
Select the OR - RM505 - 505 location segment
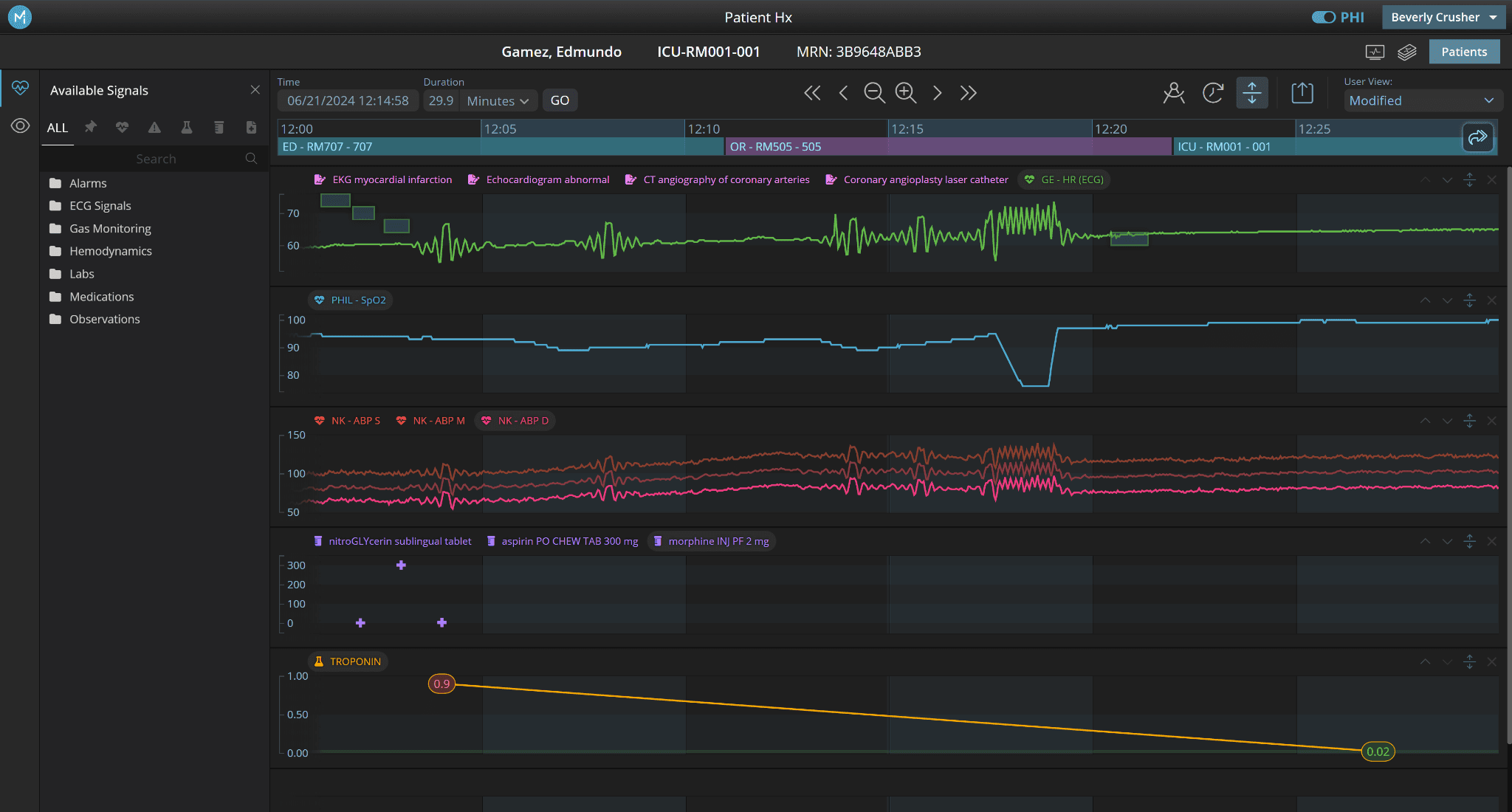[x=949, y=147]
